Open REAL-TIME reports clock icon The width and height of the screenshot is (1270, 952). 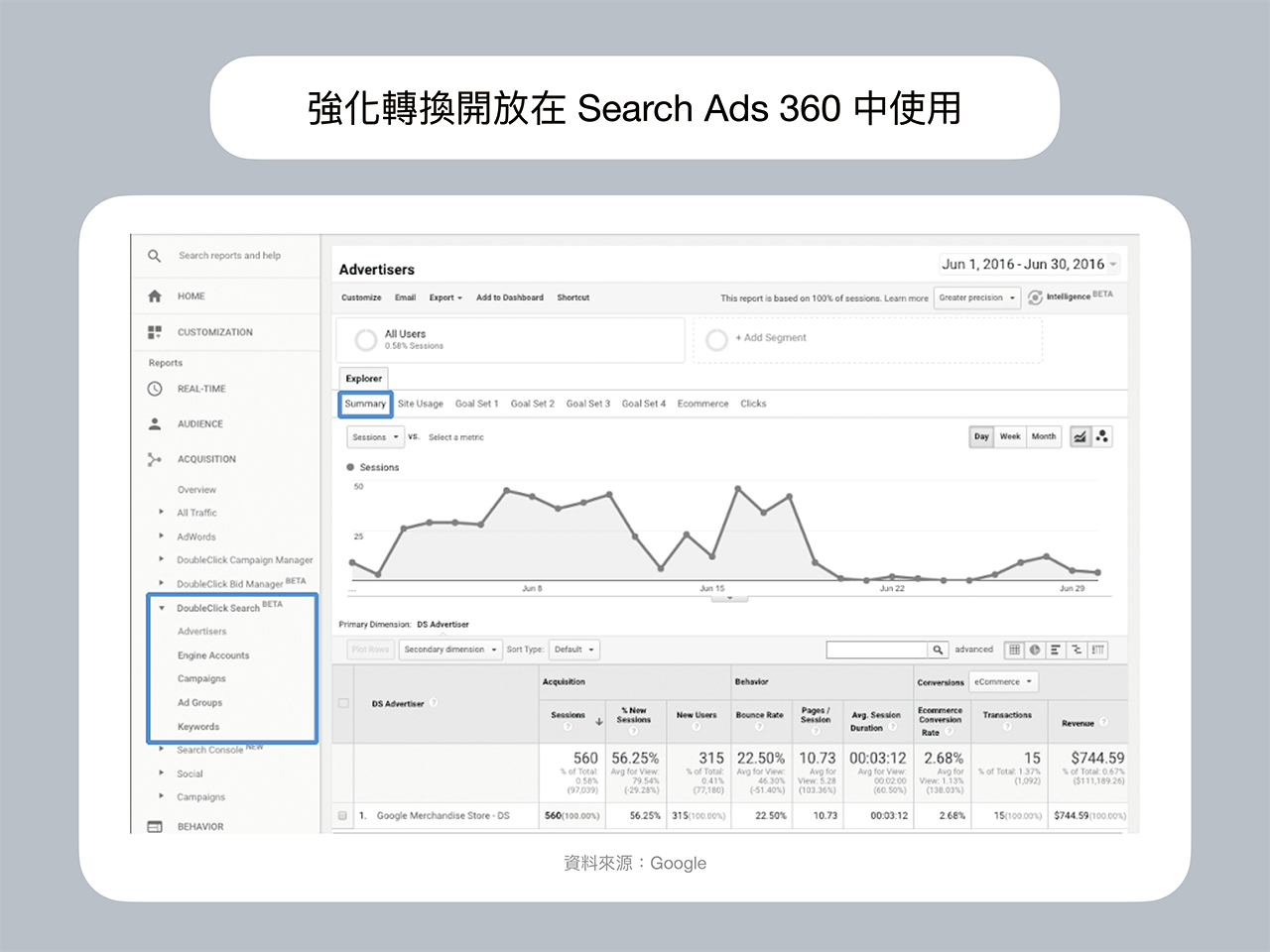pos(154,389)
